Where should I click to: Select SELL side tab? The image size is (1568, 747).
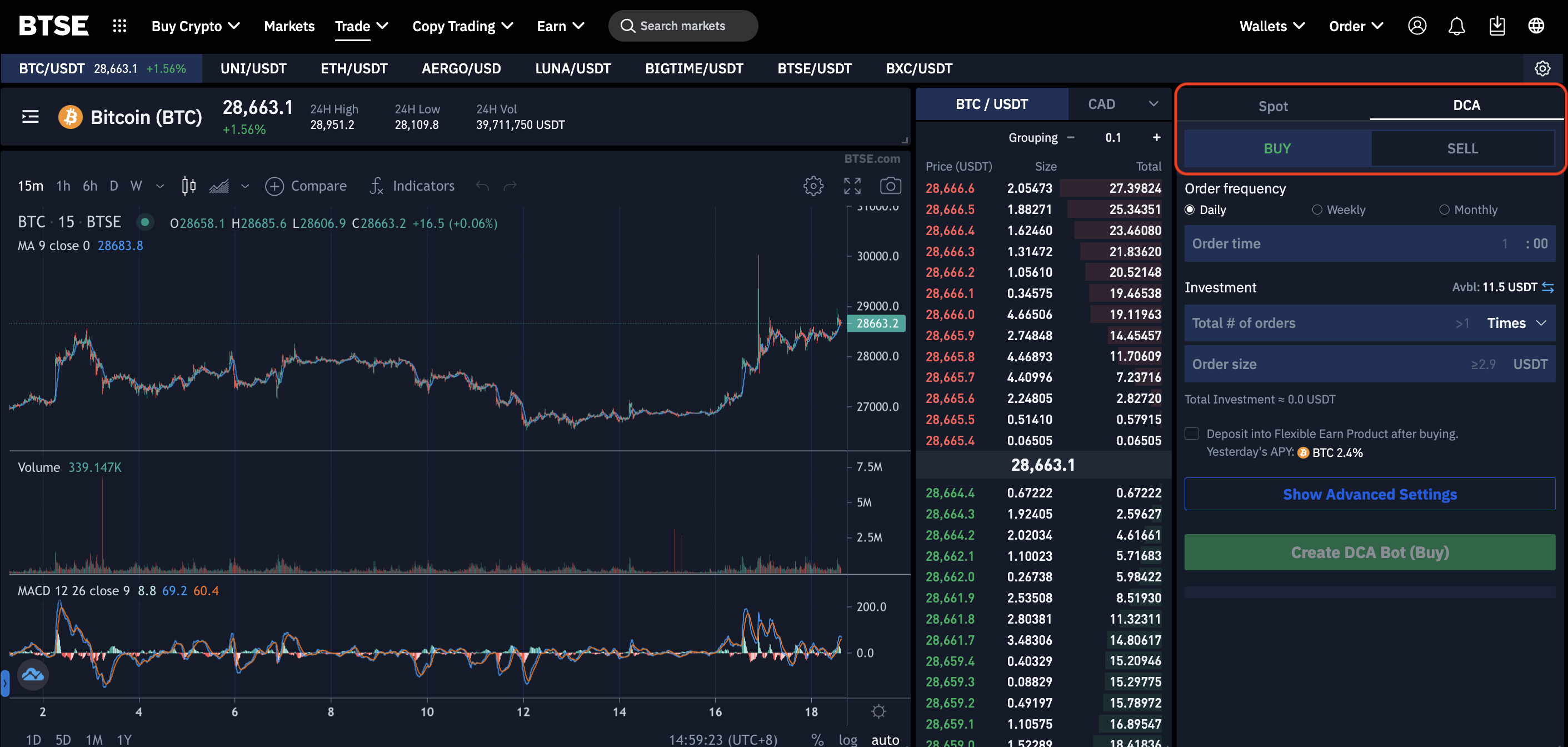[1462, 148]
